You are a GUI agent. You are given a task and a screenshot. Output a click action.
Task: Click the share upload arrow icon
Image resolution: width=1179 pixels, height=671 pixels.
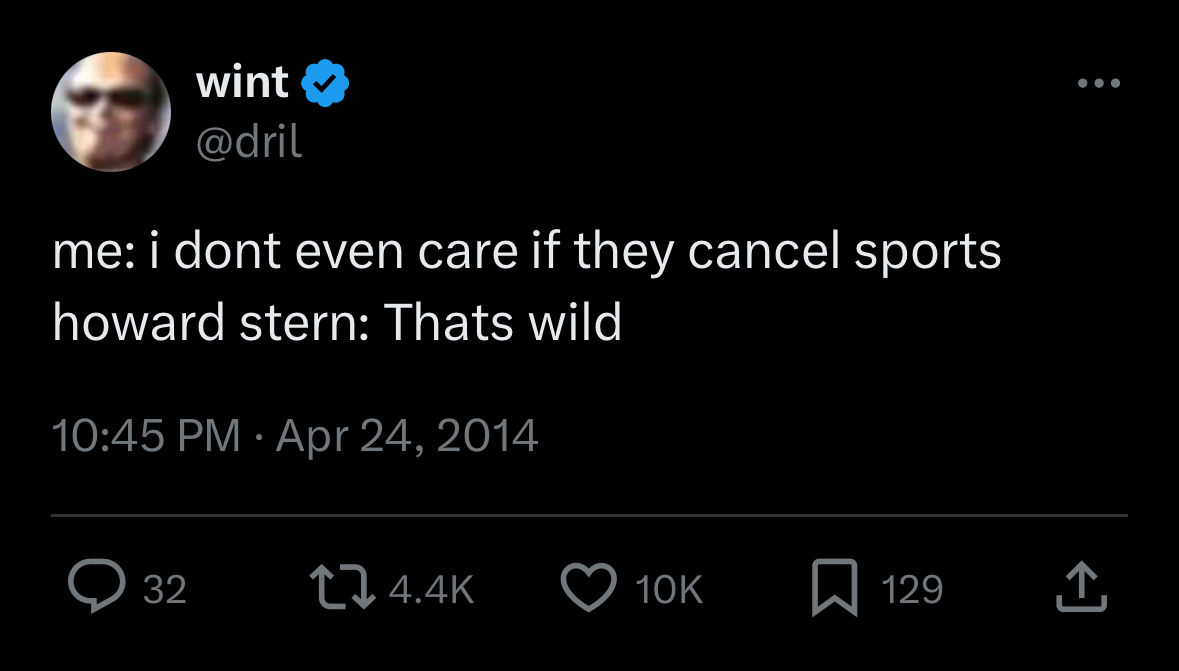pyautogui.click(x=1082, y=588)
